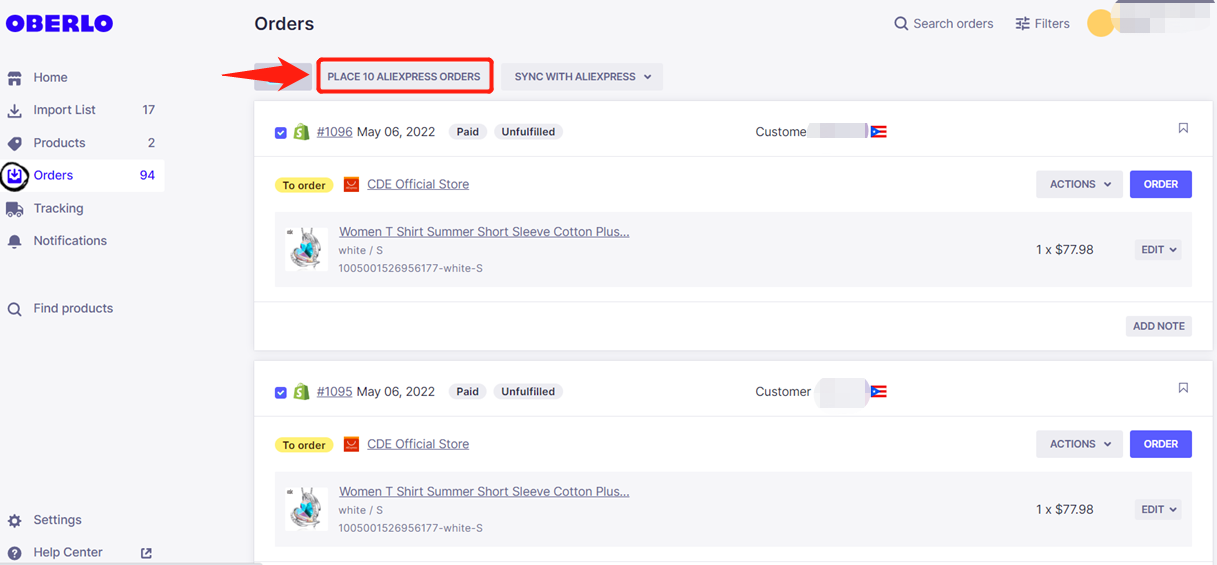This screenshot has height=565, width=1217.
Task: Open order #1096 link
Action: [335, 132]
